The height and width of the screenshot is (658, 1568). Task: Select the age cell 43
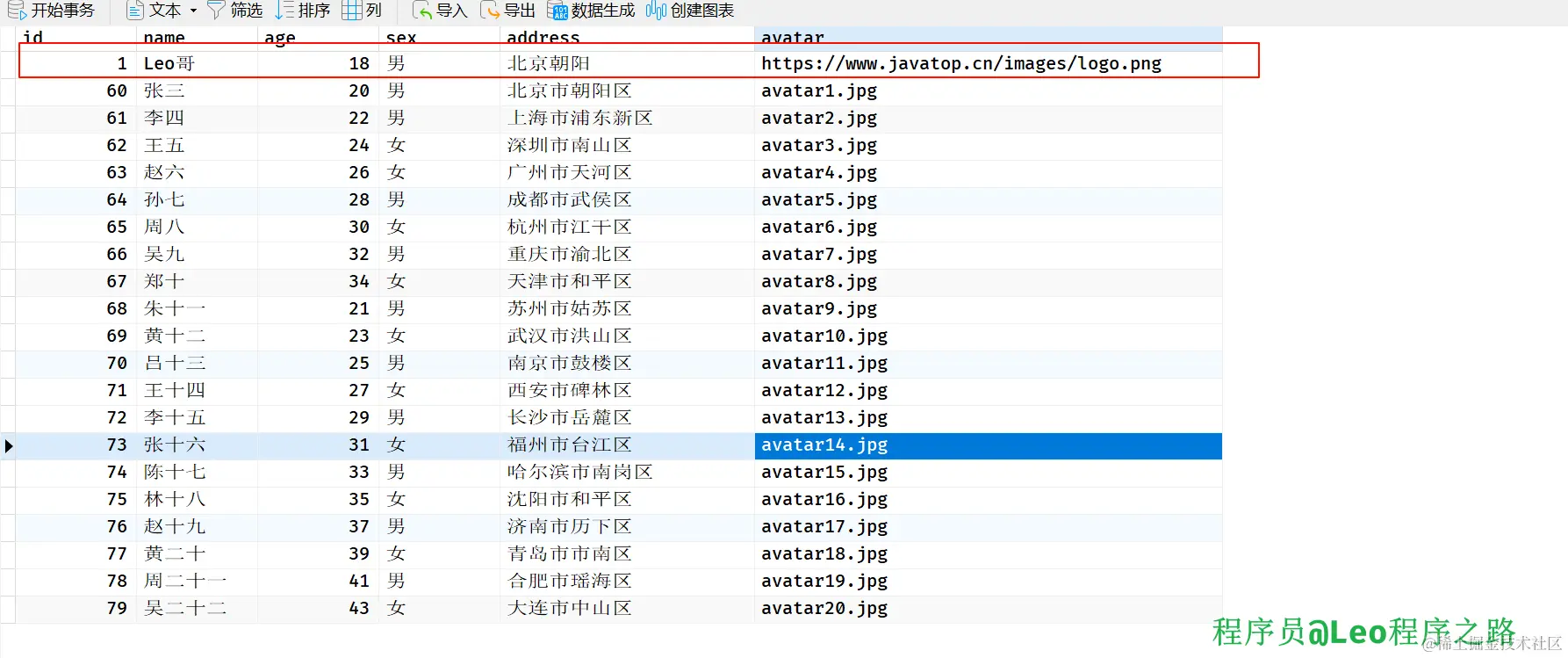[x=318, y=608]
